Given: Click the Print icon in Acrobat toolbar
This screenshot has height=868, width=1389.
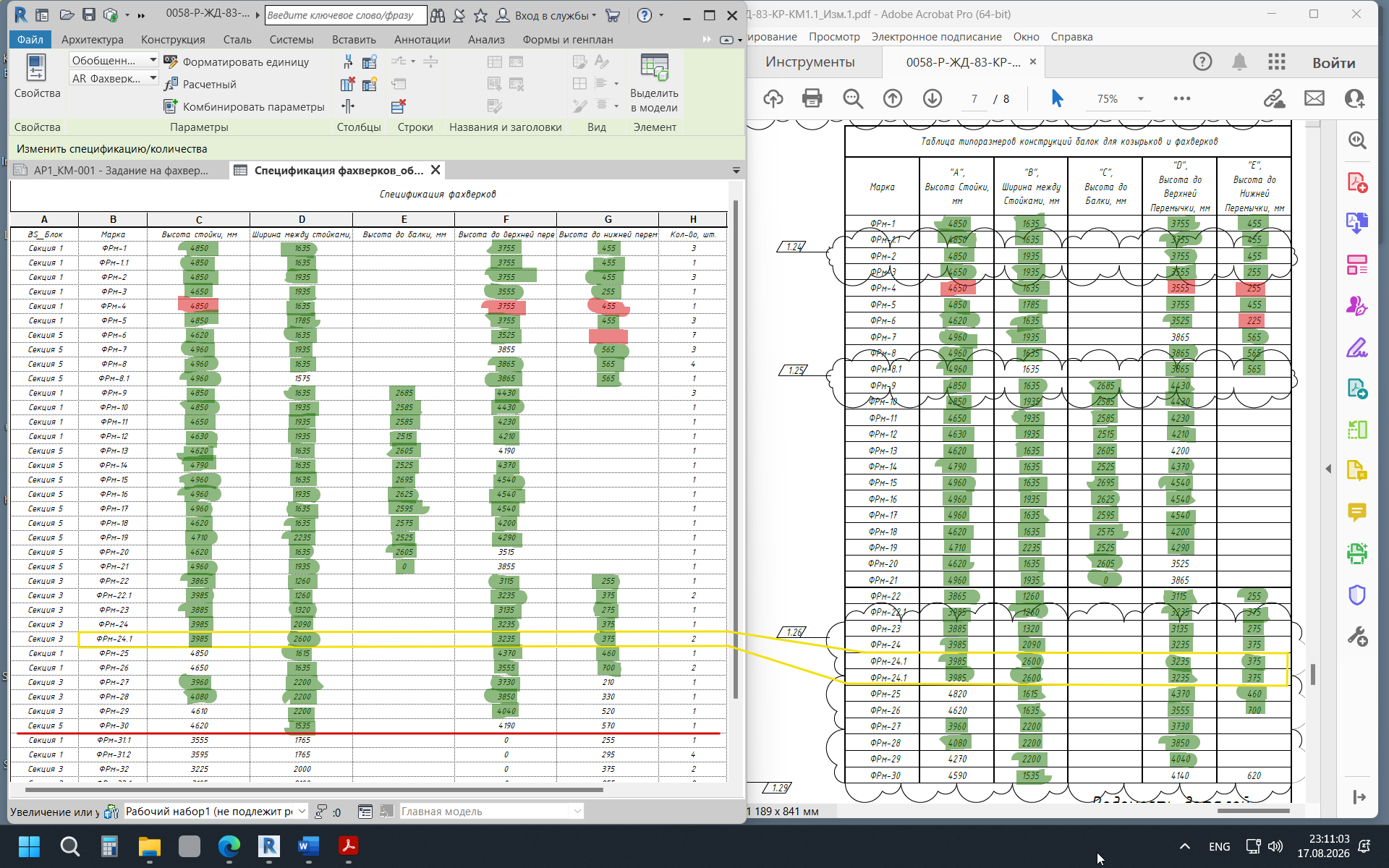Looking at the screenshot, I should [x=812, y=98].
